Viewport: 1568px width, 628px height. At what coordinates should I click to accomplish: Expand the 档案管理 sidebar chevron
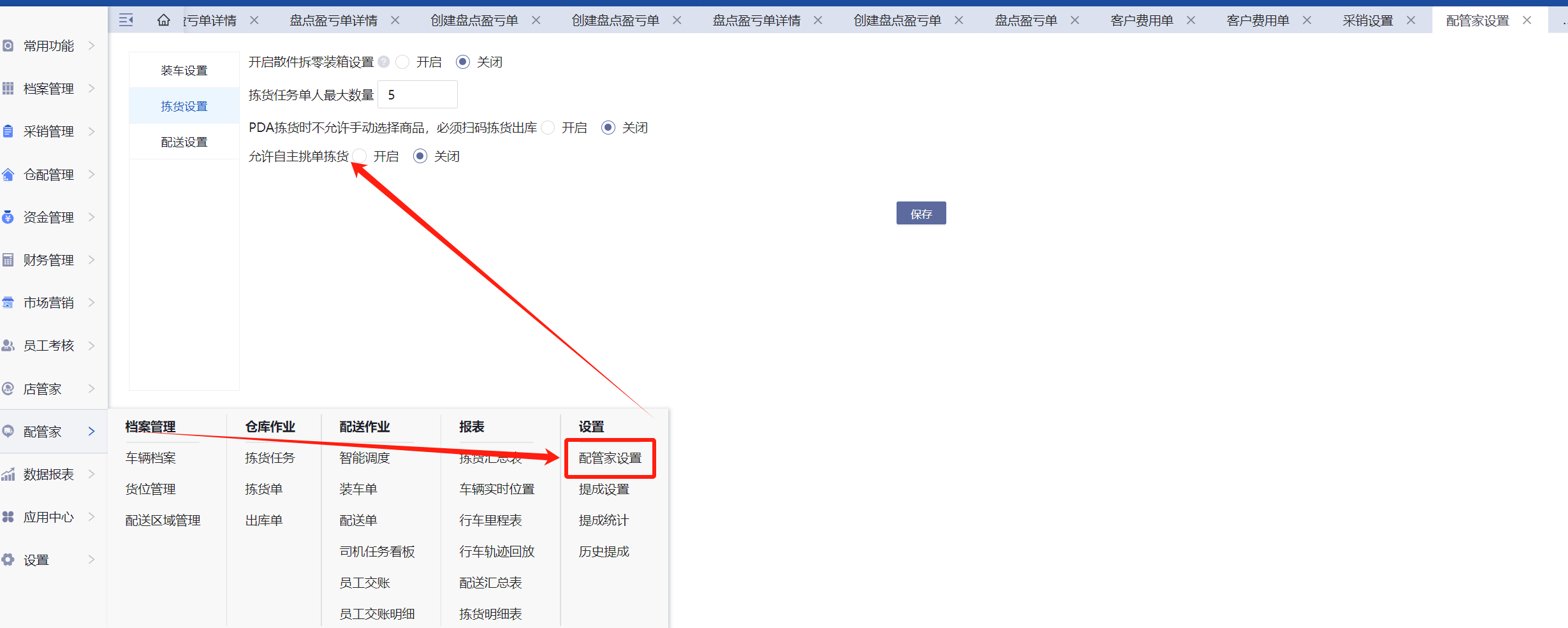click(x=91, y=89)
